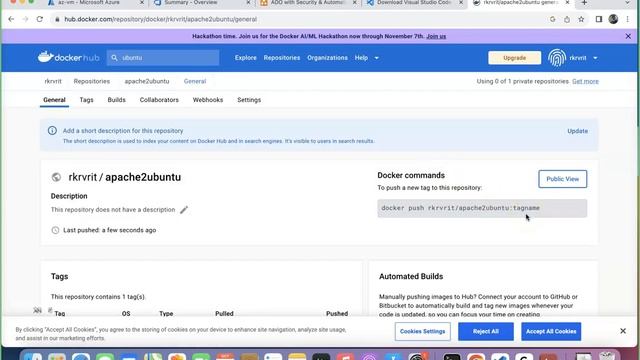Screen dimensions: 640x360
Task: Click the globe public repository icon
Action: [x=56, y=177]
